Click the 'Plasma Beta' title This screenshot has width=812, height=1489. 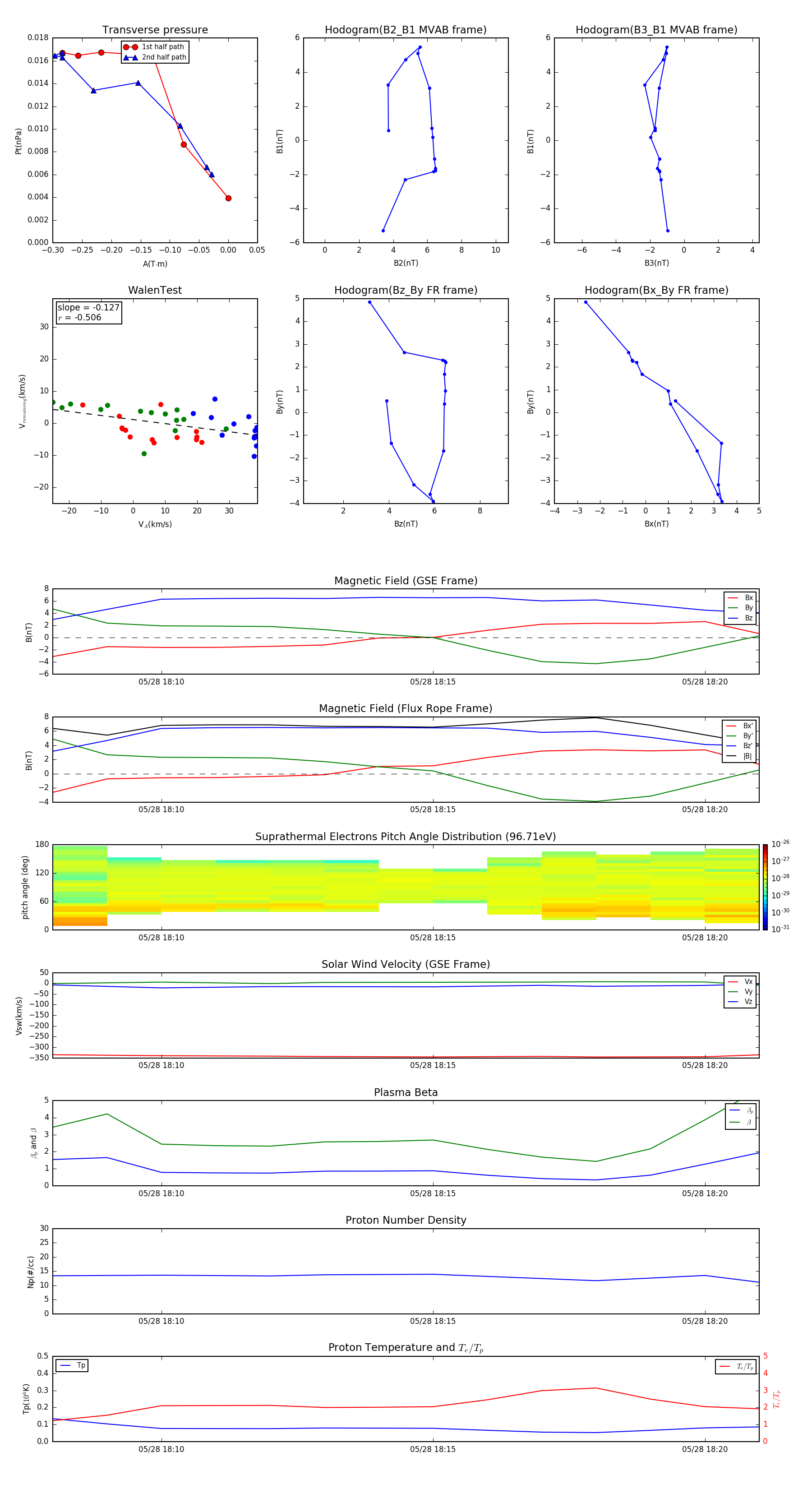coord(406,1092)
